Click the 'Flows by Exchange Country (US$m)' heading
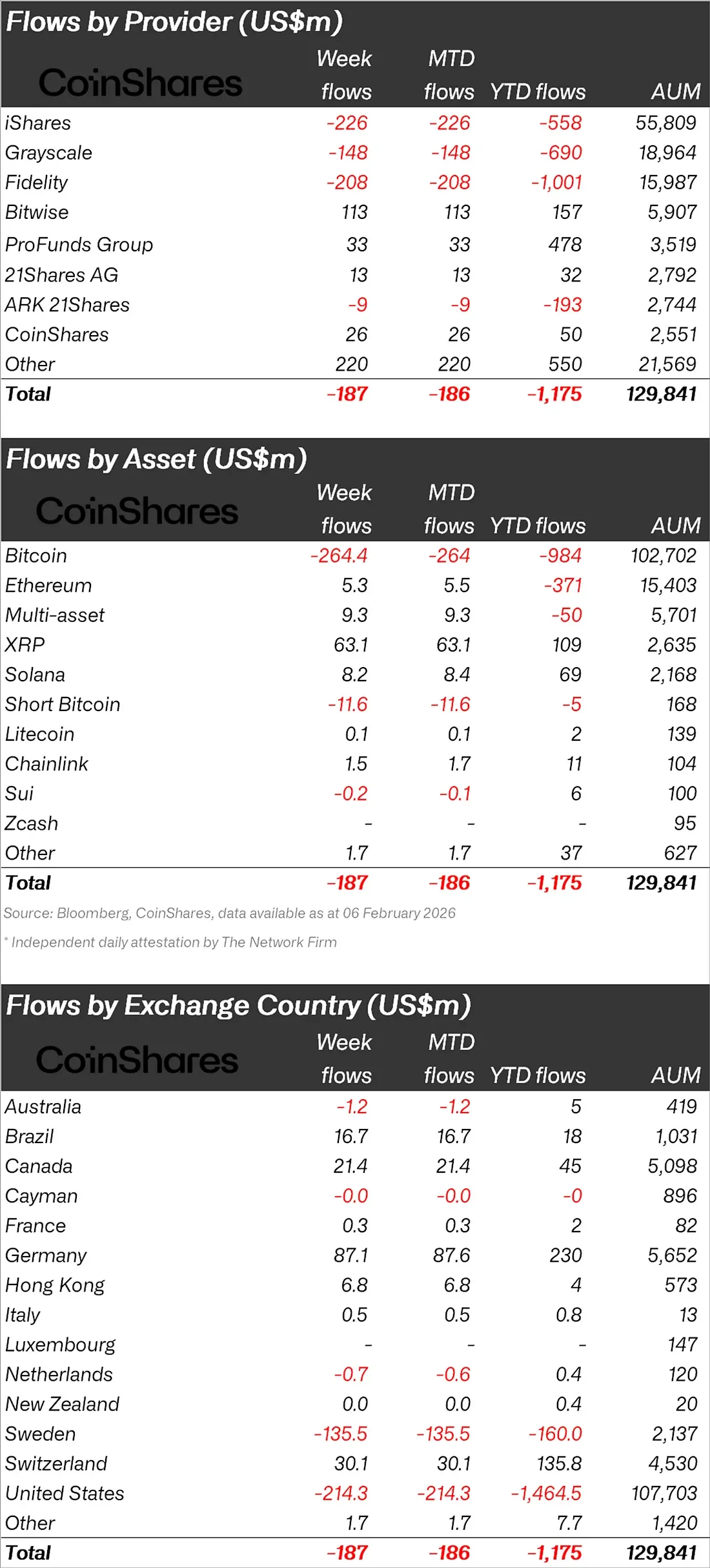 [238, 1006]
